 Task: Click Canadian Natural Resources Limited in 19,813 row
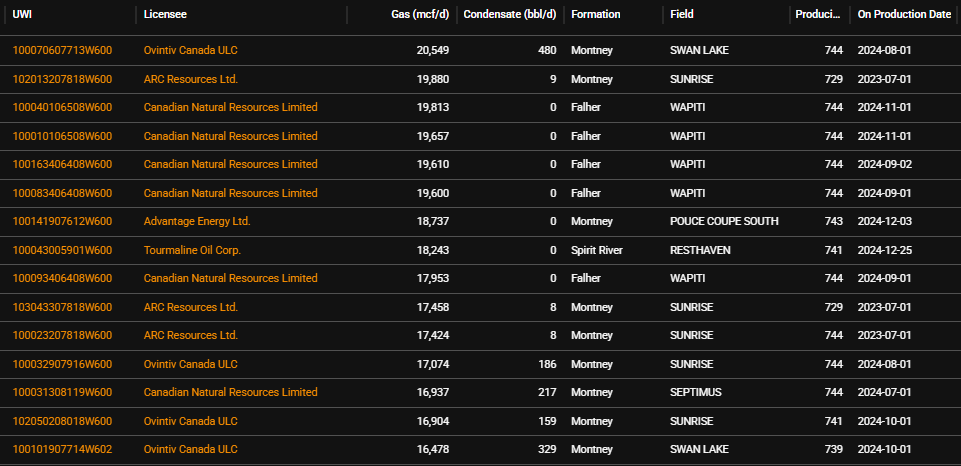[x=230, y=107]
